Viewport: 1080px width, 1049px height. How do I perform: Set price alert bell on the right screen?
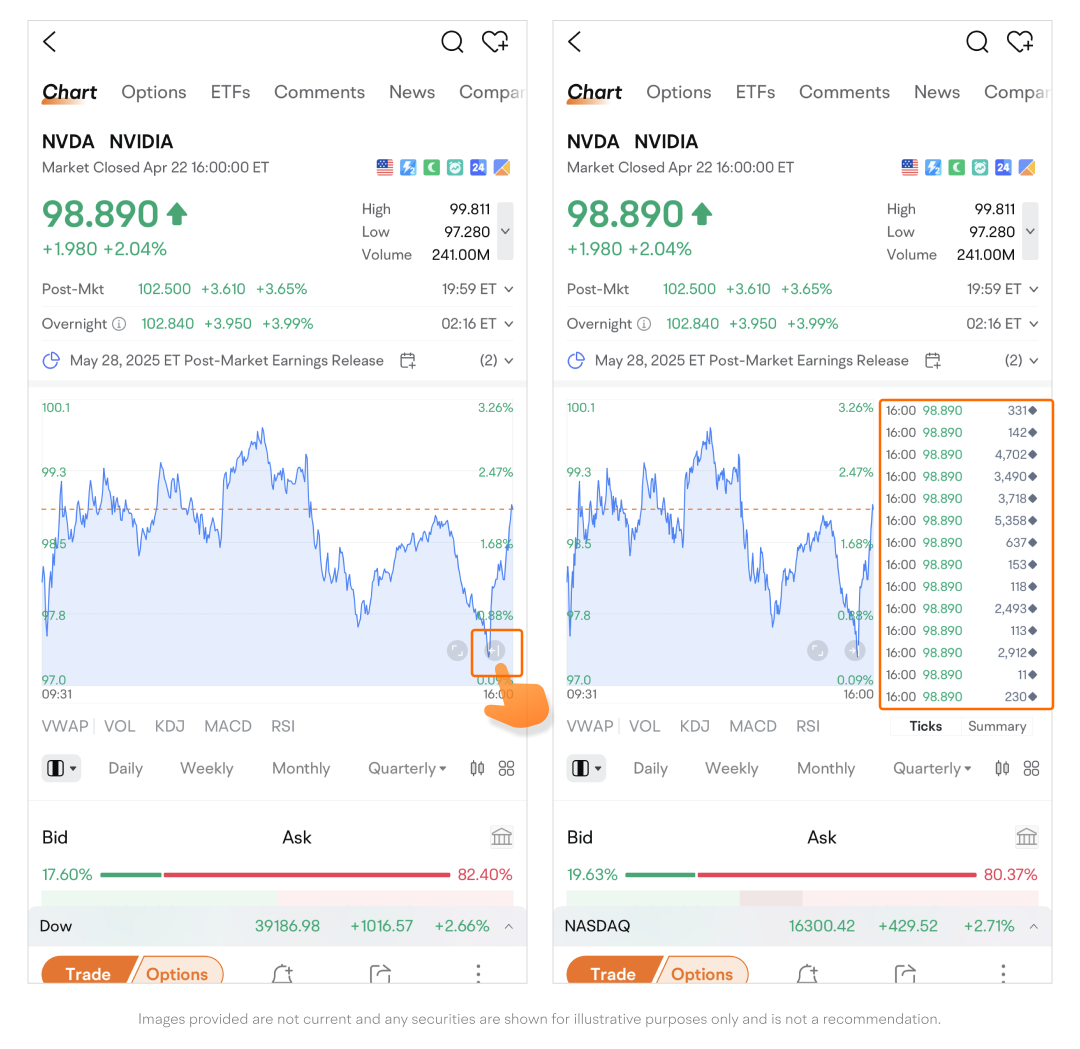(807, 974)
